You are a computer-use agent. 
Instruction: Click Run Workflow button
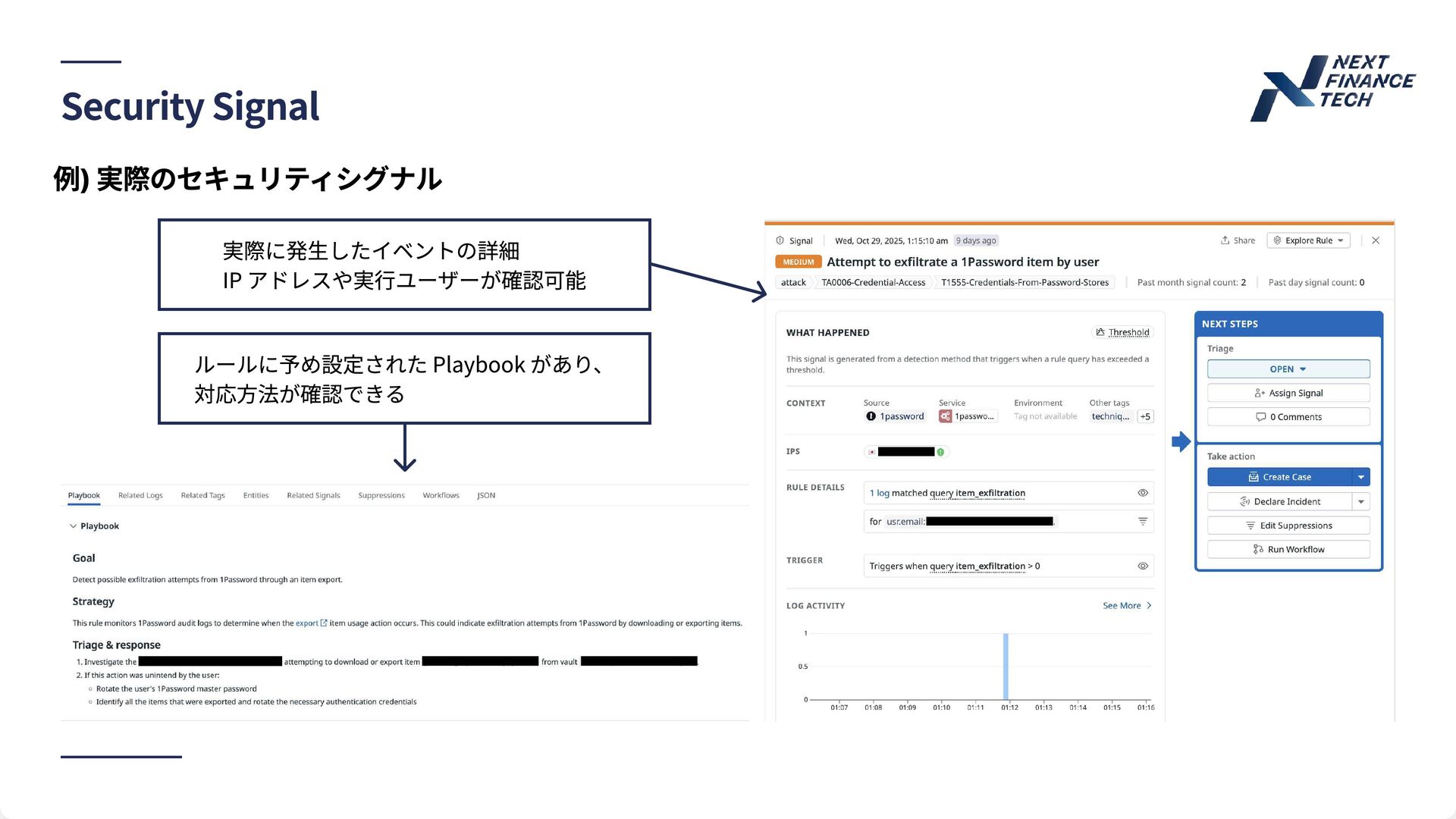(x=1288, y=550)
